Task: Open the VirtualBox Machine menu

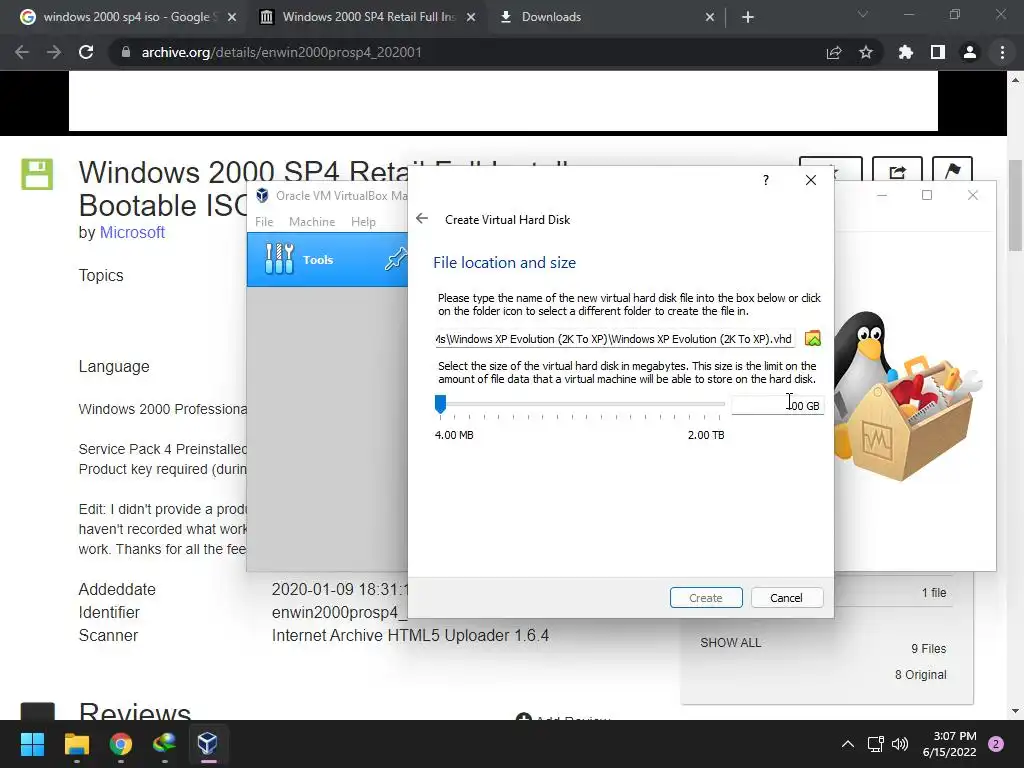Action: [312, 222]
